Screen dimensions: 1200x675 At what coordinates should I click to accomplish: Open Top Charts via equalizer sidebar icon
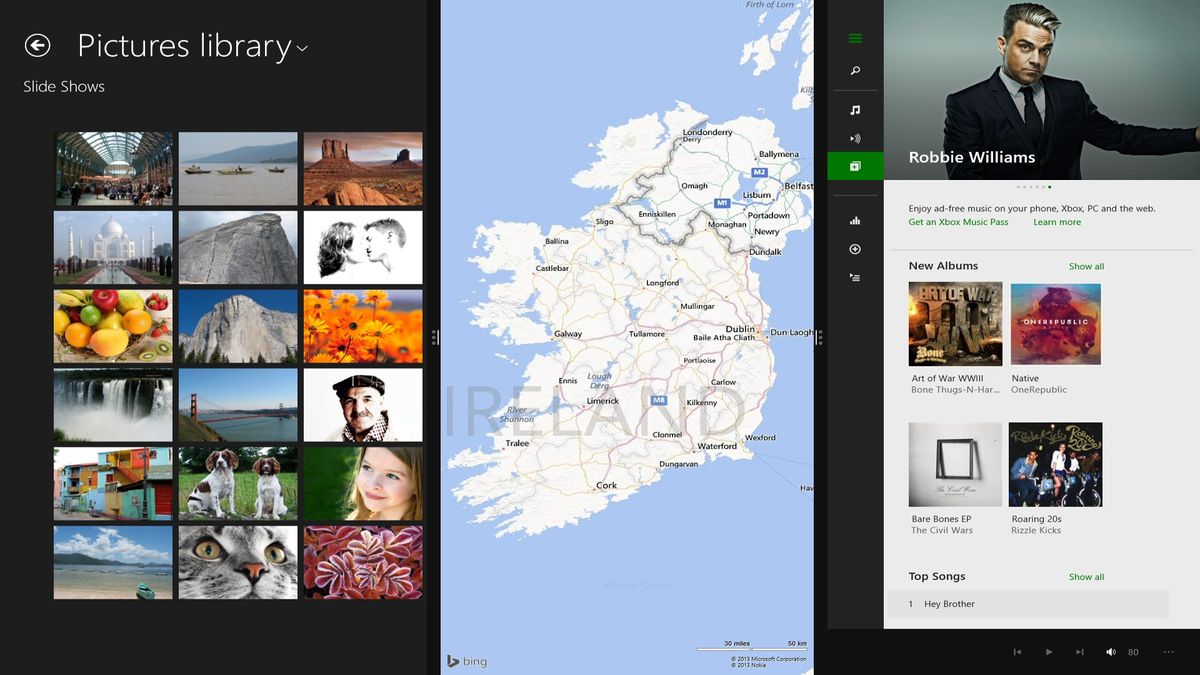click(855, 219)
